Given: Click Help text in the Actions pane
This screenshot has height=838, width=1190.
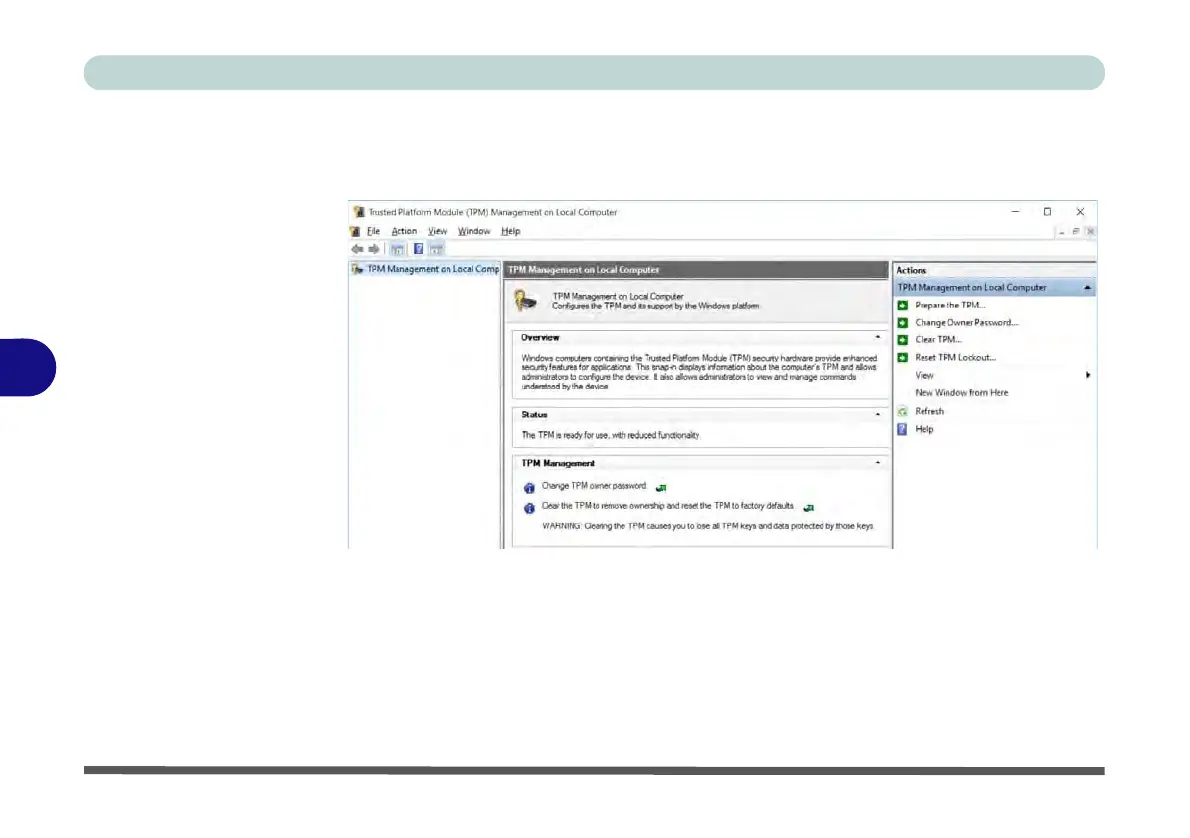Looking at the screenshot, I should (x=924, y=430).
